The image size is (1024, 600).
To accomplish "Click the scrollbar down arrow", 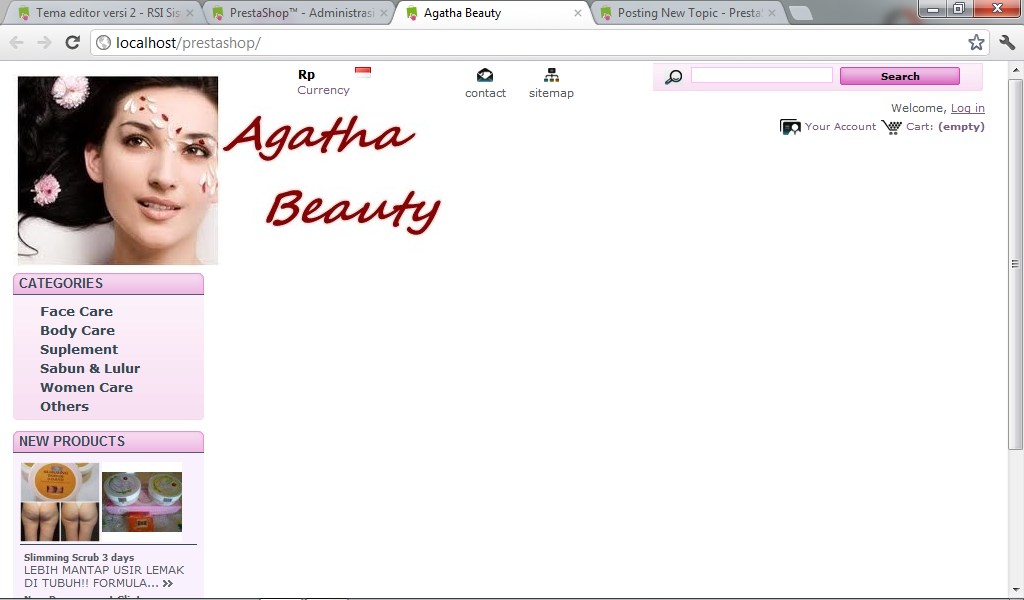I will 1015,590.
